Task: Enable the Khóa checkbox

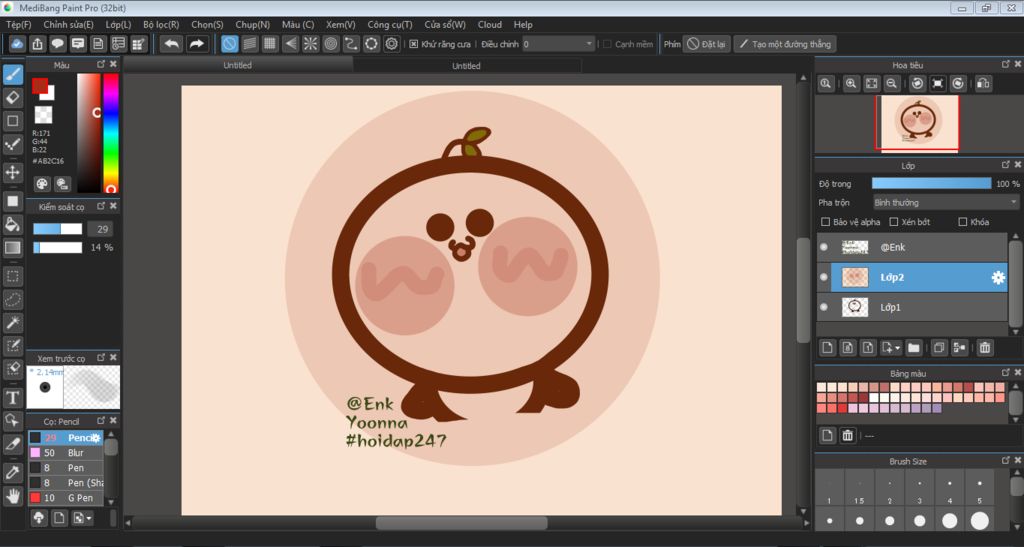Action: pyautogui.click(x=963, y=222)
